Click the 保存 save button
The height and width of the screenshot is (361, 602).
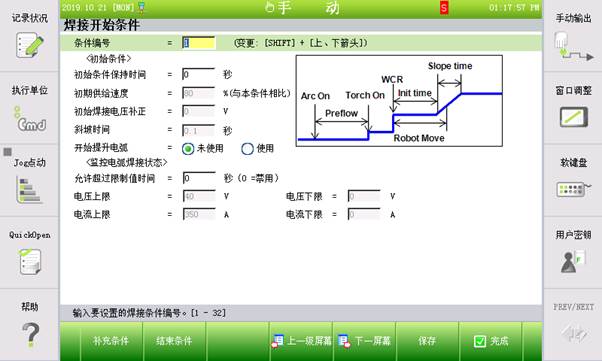click(x=427, y=341)
